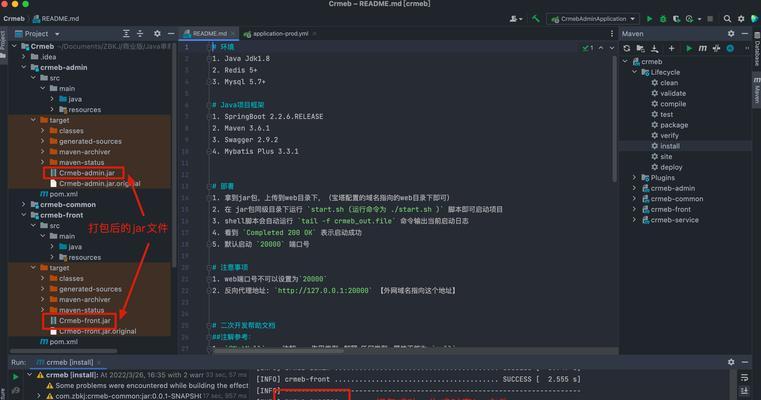Expand the .idea folder
Screen dimensions: 761x400
tap(23, 57)
